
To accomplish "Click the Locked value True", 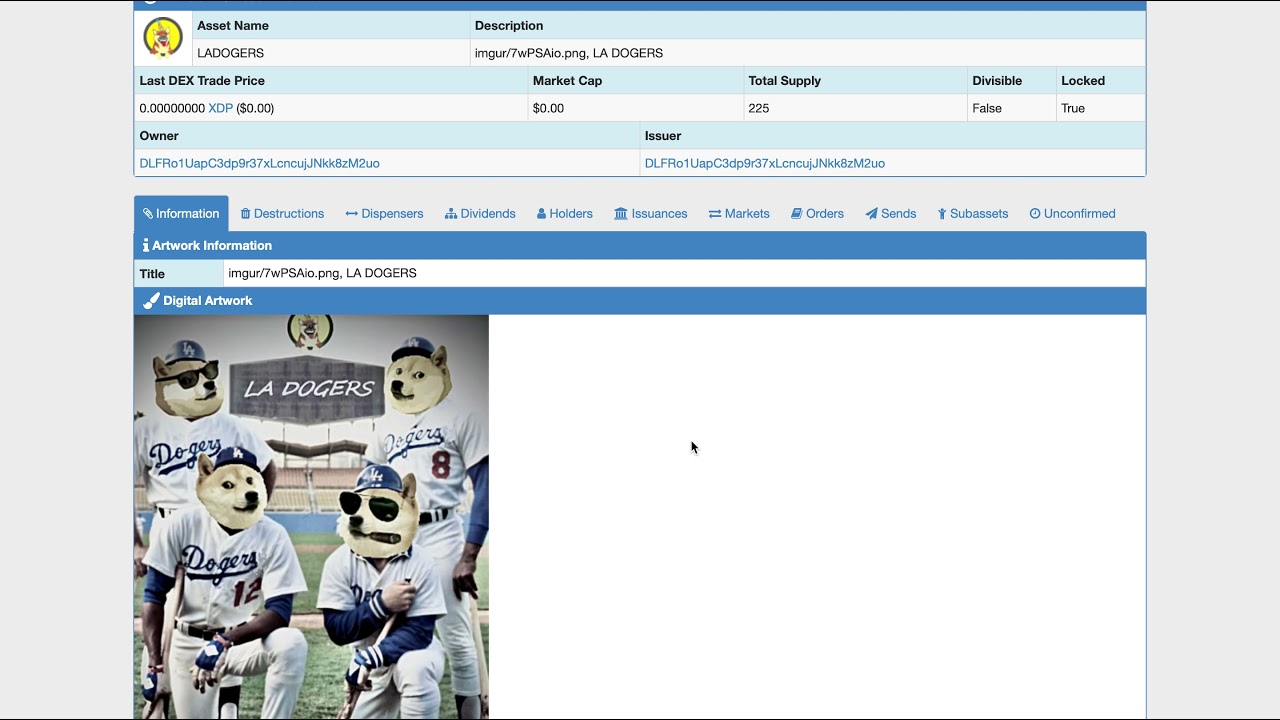I will pyautogui.click(x=1072, y=108).
